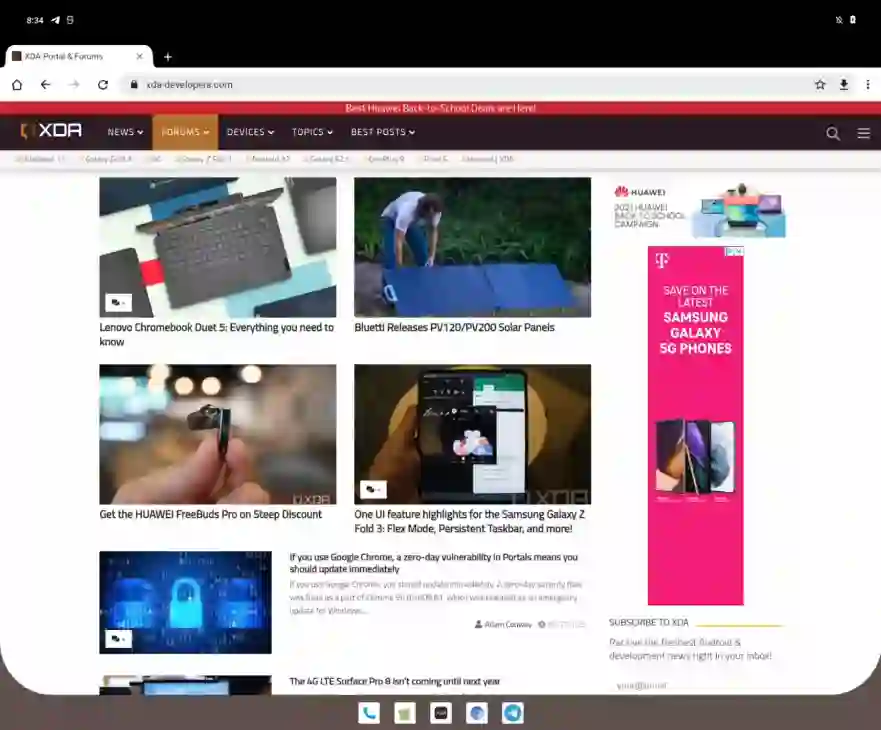Click the download icon in the toolbar
Screen dimensions: 881x730
[844, 85]
